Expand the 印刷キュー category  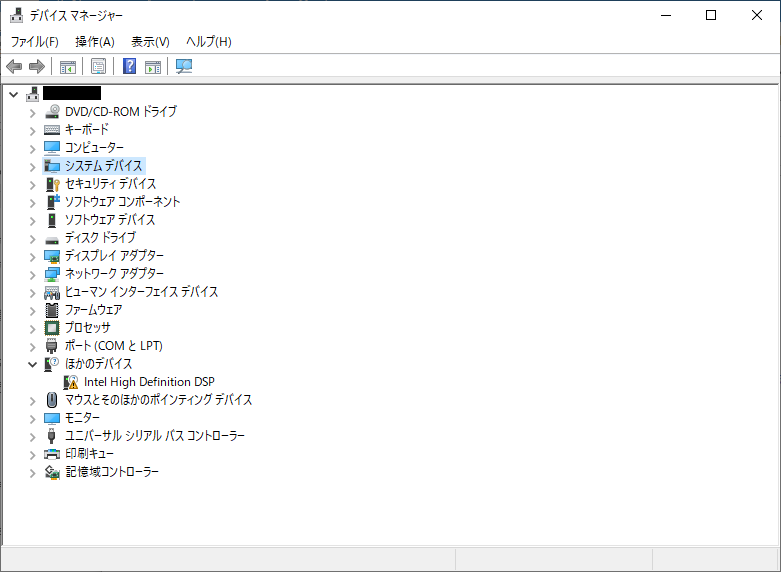point(33,455)
